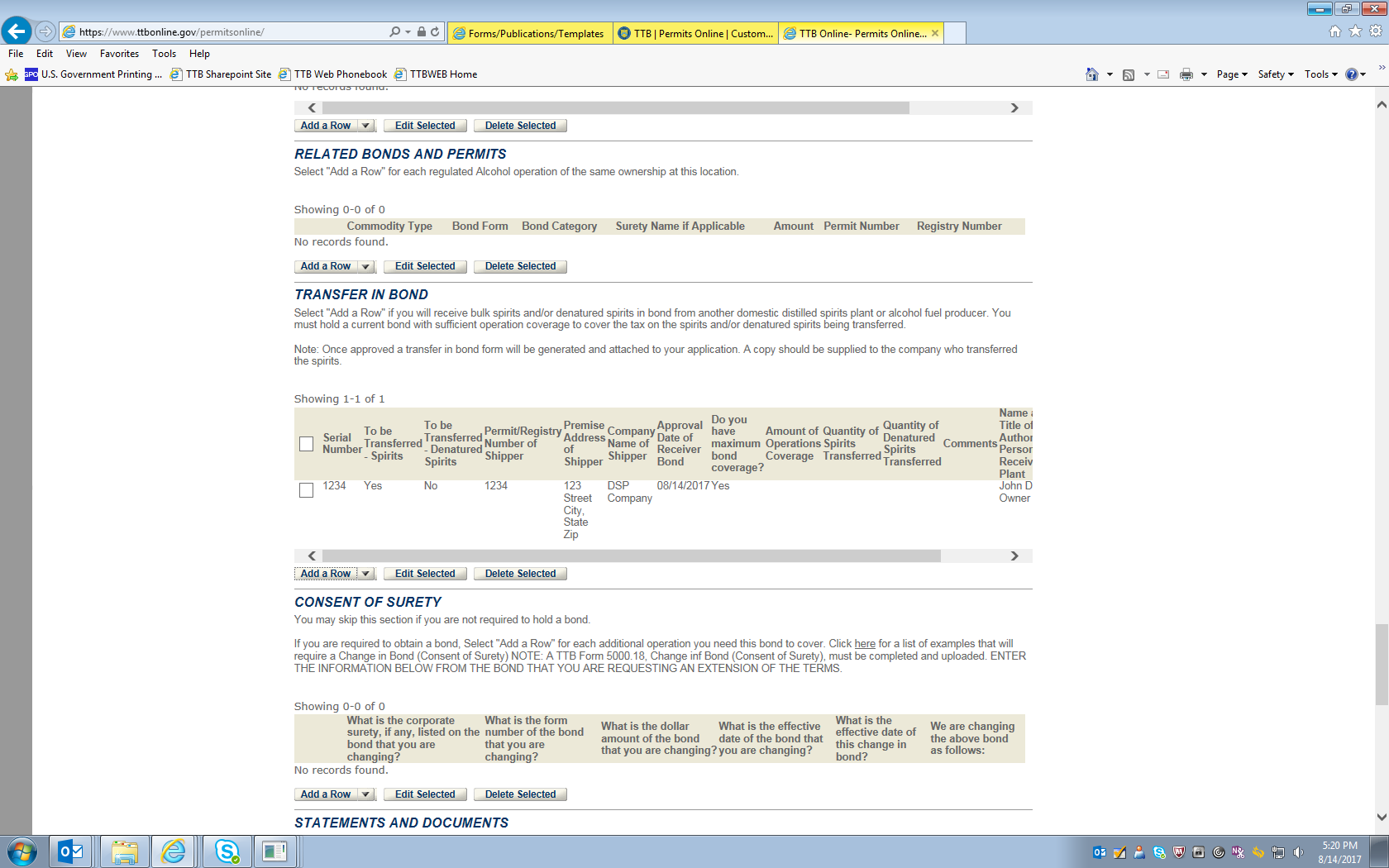The image size is (1389, 868).
Task: Open the Favorites menu
Action: [119, 54]
